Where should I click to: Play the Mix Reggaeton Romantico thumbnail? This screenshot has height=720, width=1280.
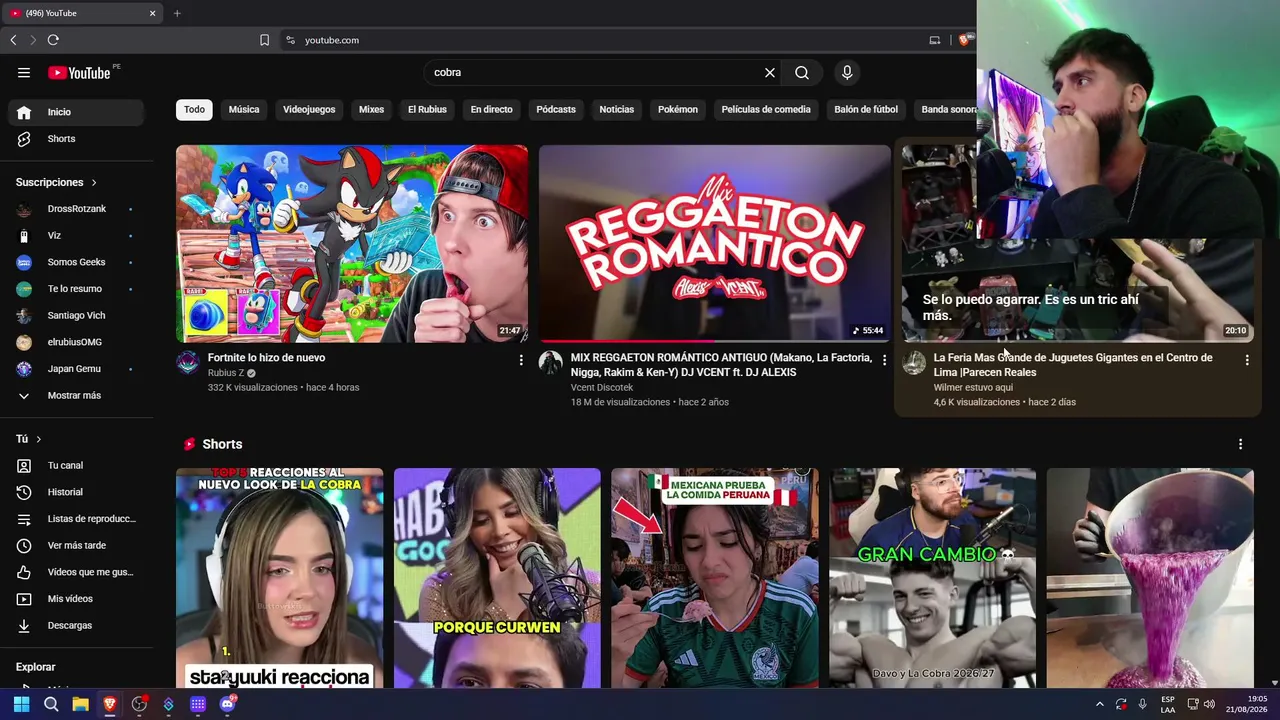(x=714, y=244)
